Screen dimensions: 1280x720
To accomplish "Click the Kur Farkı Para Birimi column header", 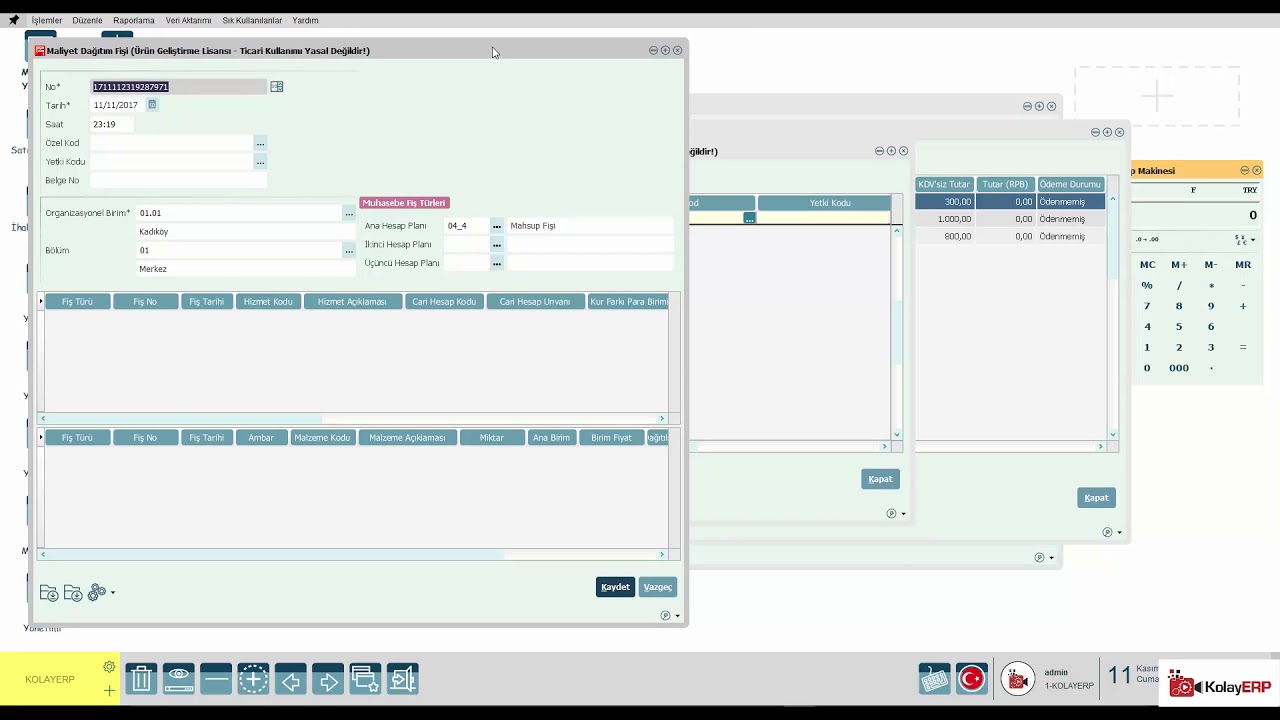I will tap(628, 302).
